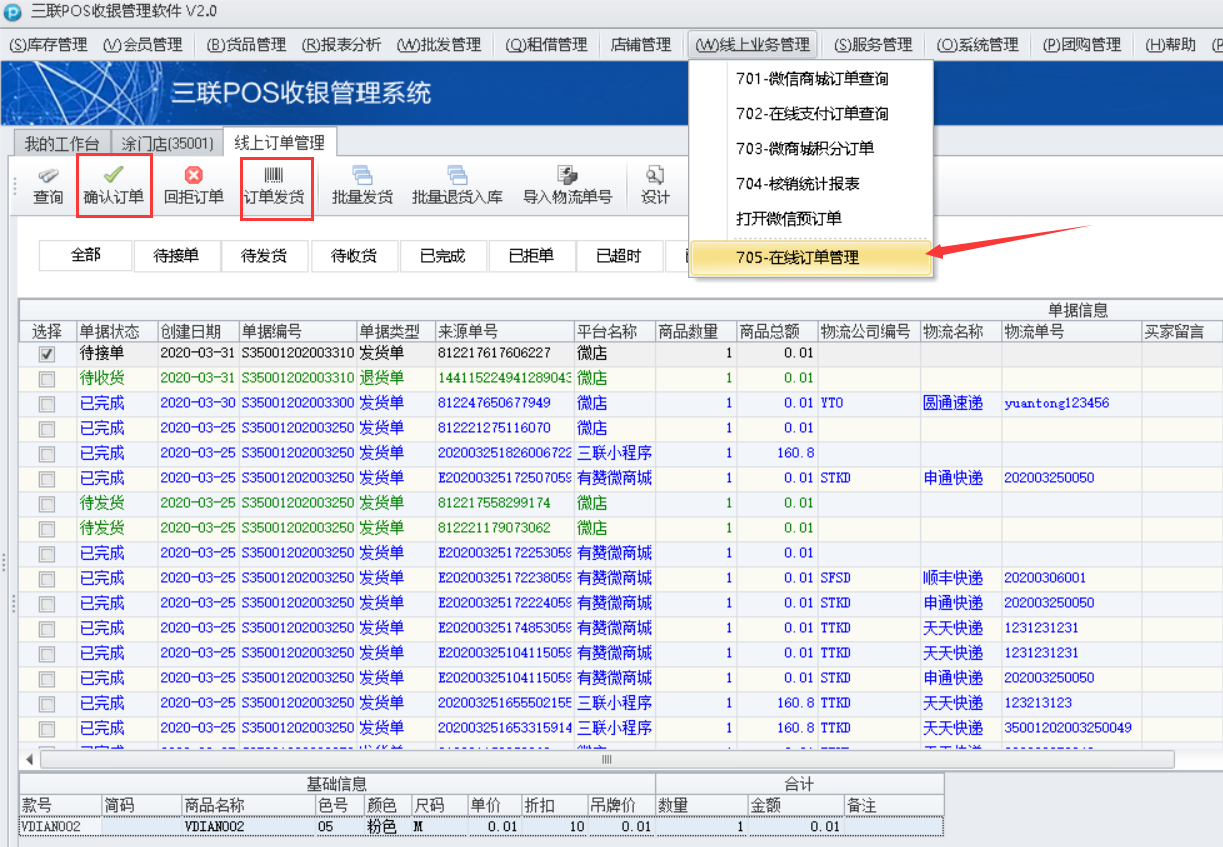This screenshot has height=847, width=1223.
Task: Check the checkbox for the 待收货 order row
Action: 47,379
